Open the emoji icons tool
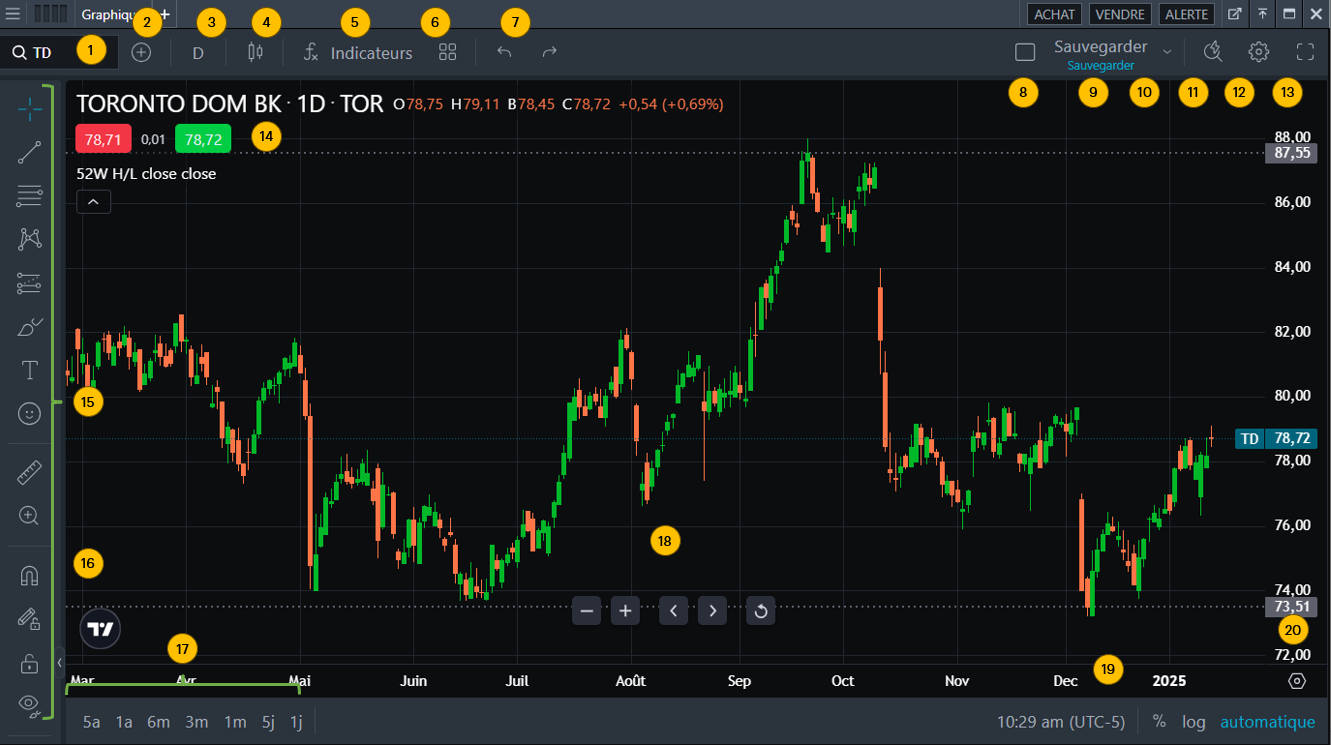Viewport: 1331px width, 745px height. pos(30,413)
